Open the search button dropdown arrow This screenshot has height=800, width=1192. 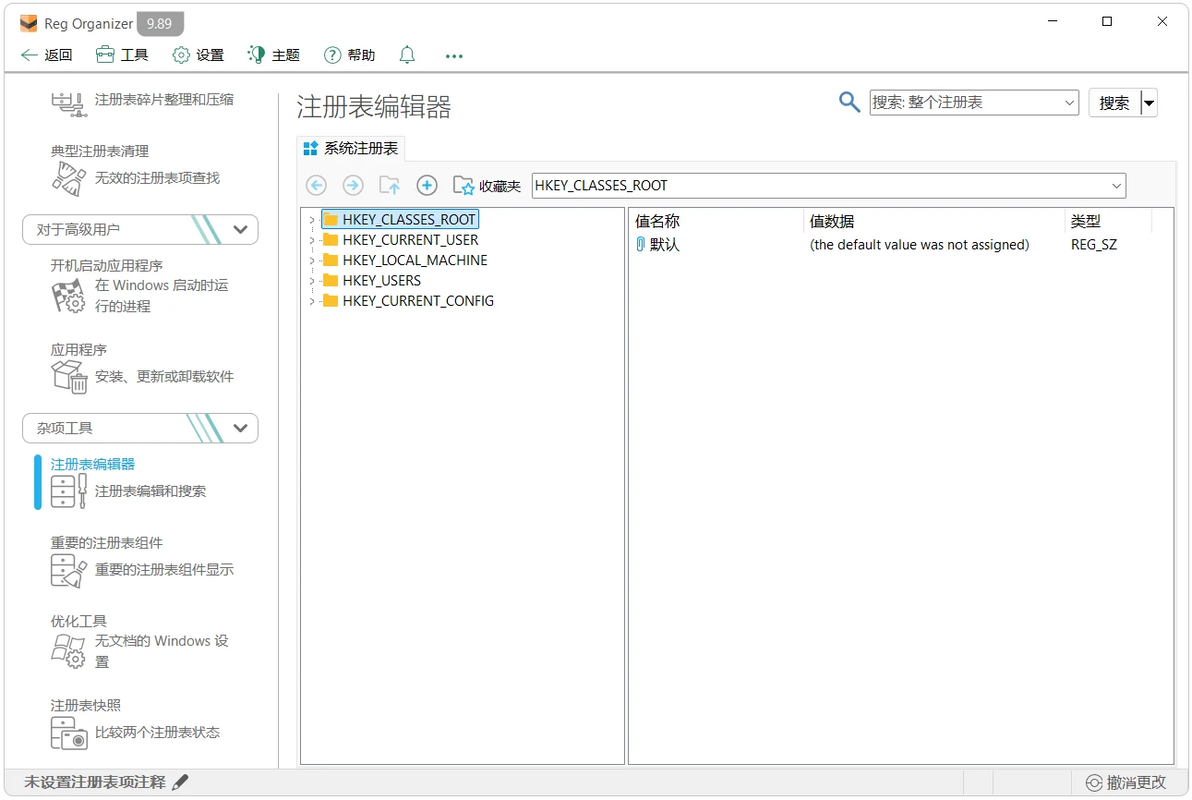[x=1149, y=103]
